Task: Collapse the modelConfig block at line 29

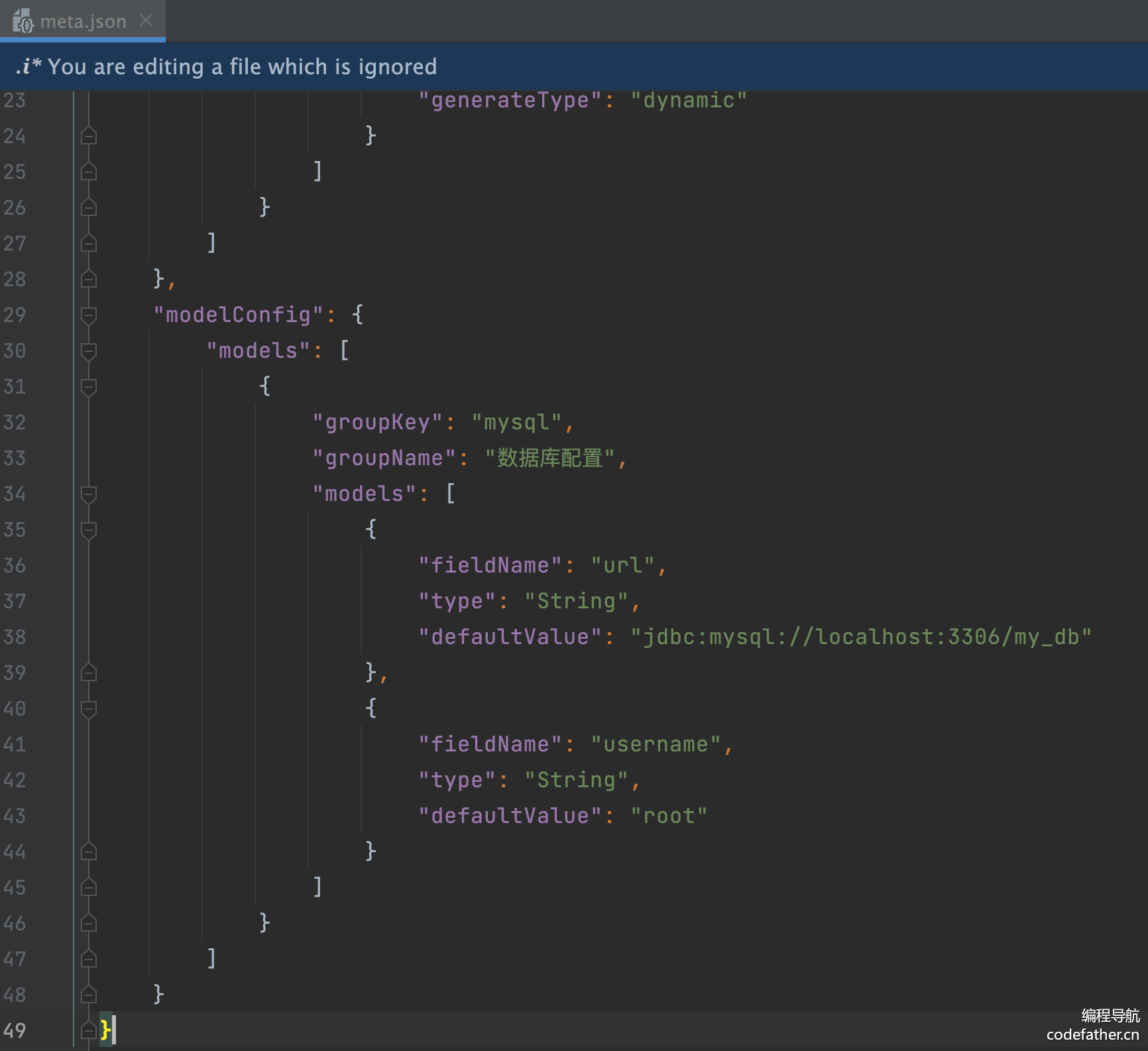Action: [x=89, y=315]
